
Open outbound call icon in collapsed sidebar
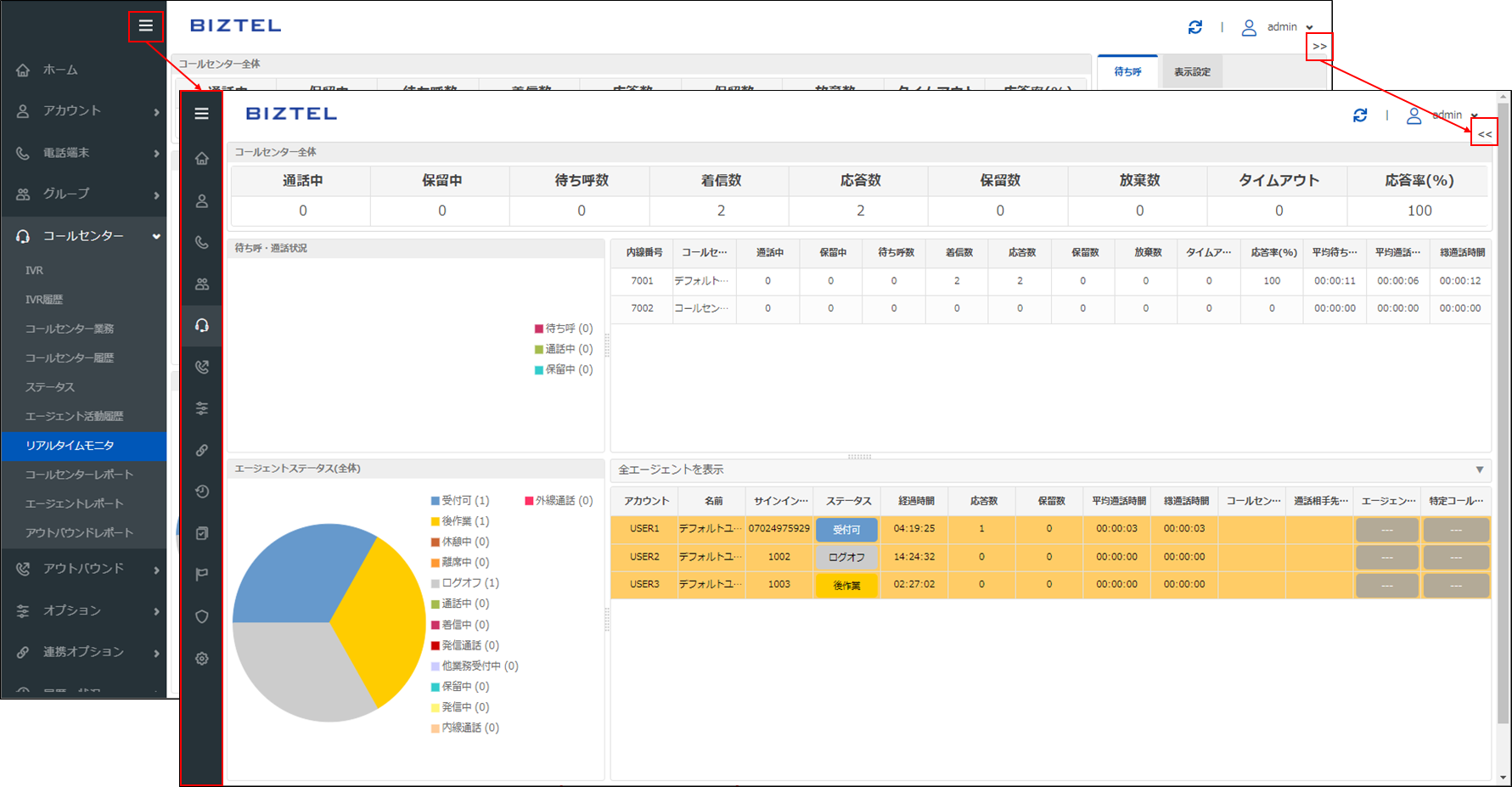pos(202,367)
